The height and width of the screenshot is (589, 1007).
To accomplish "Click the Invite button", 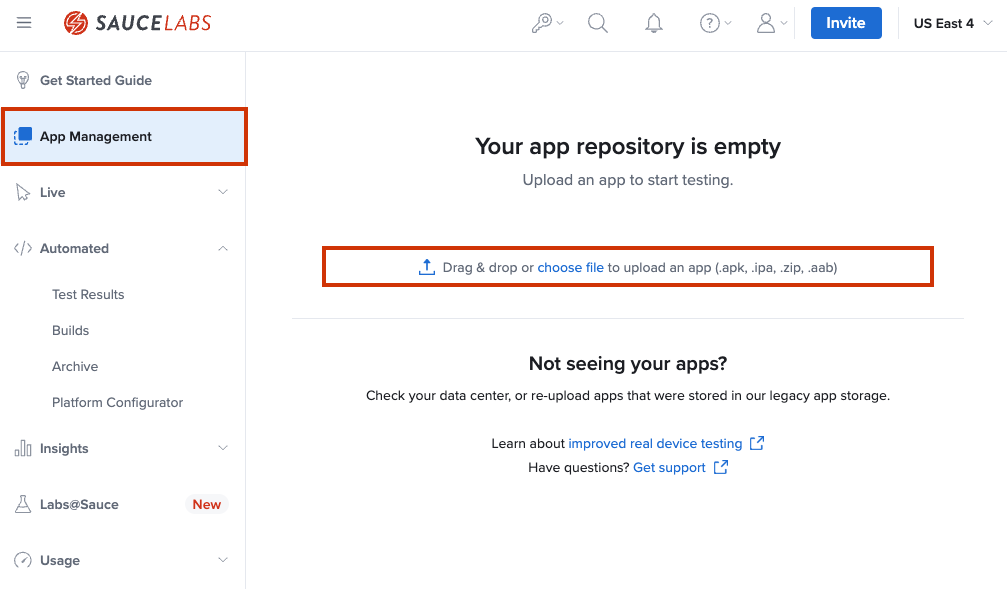I will 846,22.
